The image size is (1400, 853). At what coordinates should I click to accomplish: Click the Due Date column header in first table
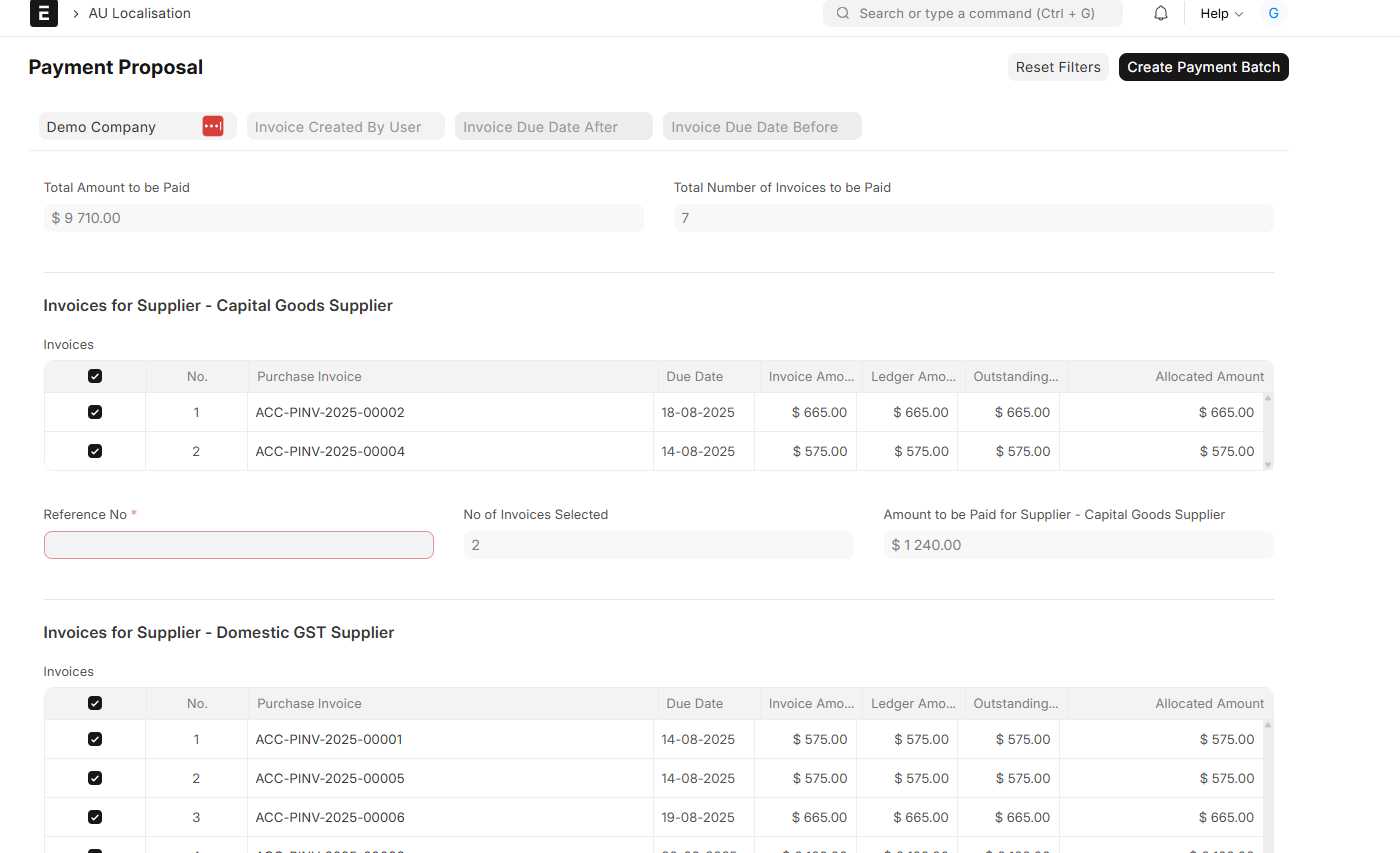click(695, 377)
